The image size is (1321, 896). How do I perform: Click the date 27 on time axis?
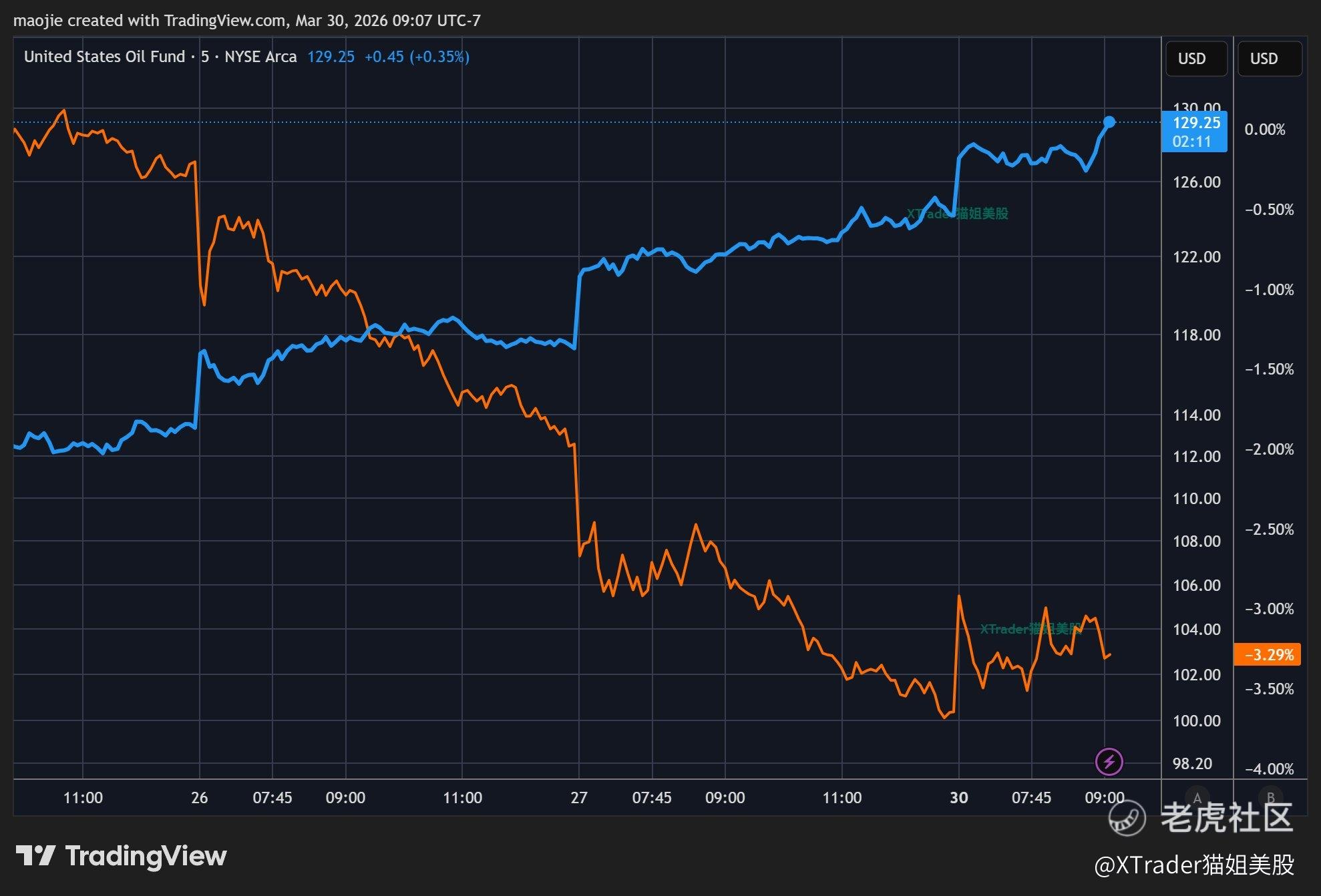[x=579, y=797]
